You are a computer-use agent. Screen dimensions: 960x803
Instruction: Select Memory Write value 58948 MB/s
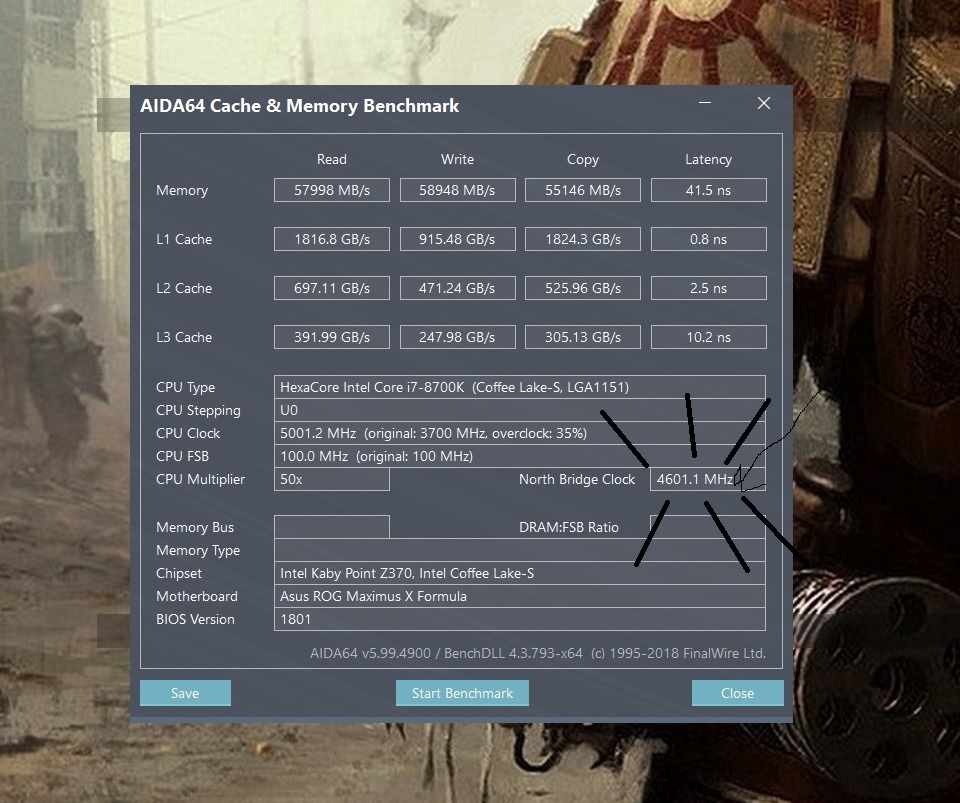(x=457, y=190)
